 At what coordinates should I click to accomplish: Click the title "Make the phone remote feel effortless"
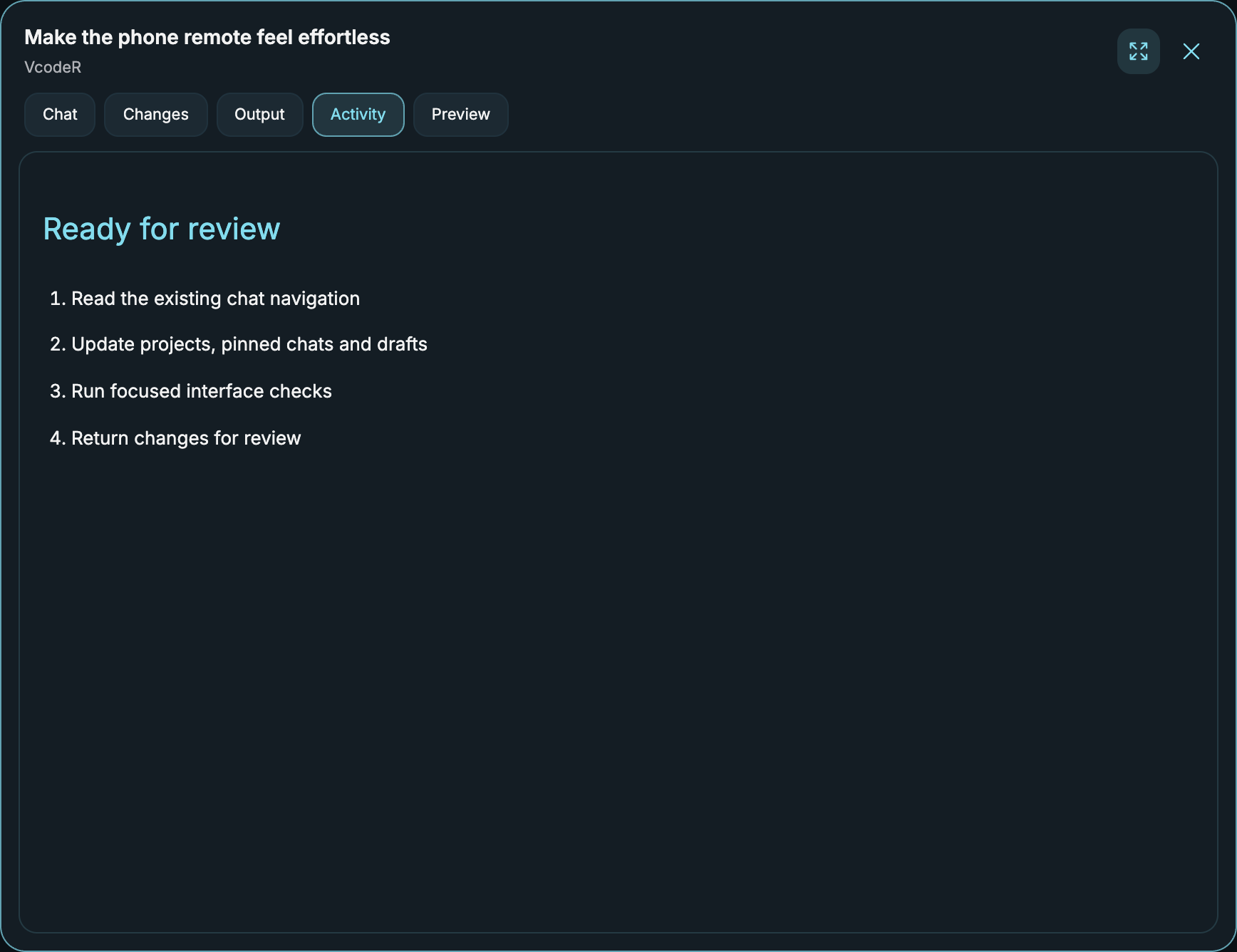tap(207, 37)
